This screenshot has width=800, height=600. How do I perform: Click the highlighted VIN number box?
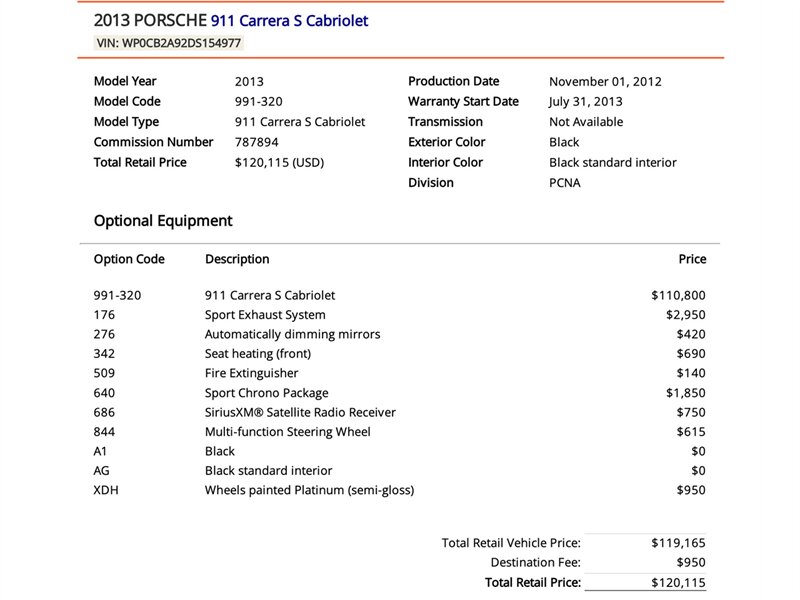[x=168, y=43]
